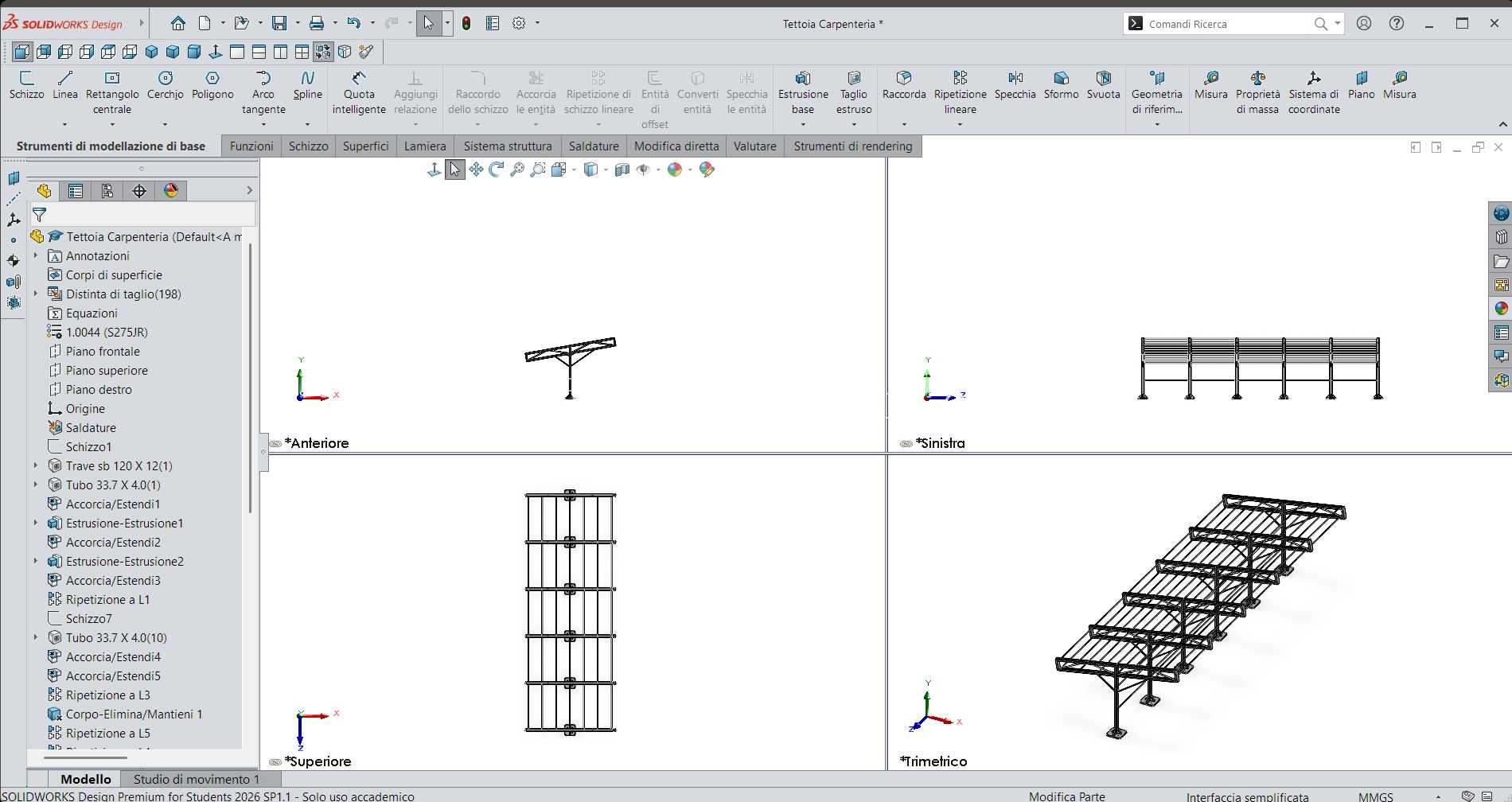
Task: Open the View Palette in the task pane
Action: [1501, 285]
